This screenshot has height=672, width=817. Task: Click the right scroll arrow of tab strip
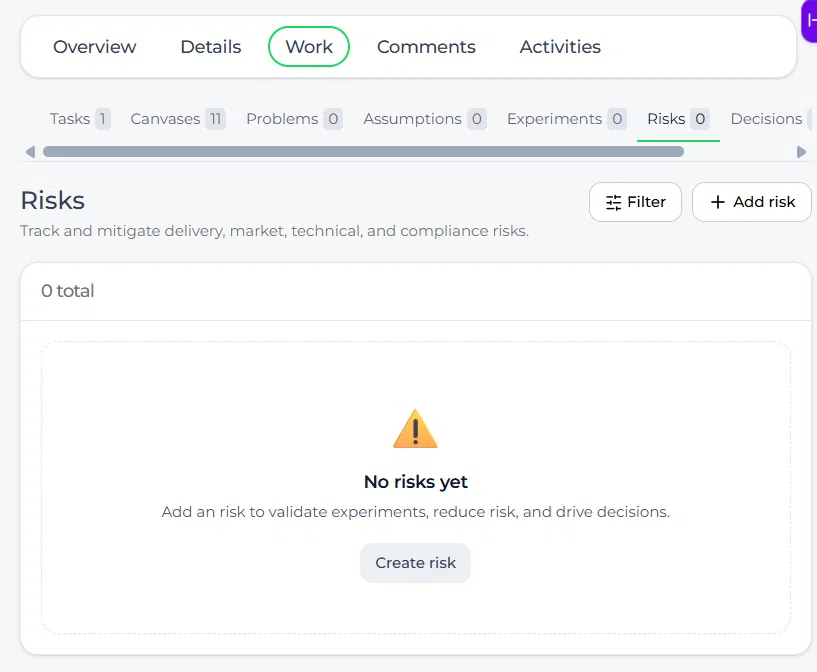tap(801, 152)
